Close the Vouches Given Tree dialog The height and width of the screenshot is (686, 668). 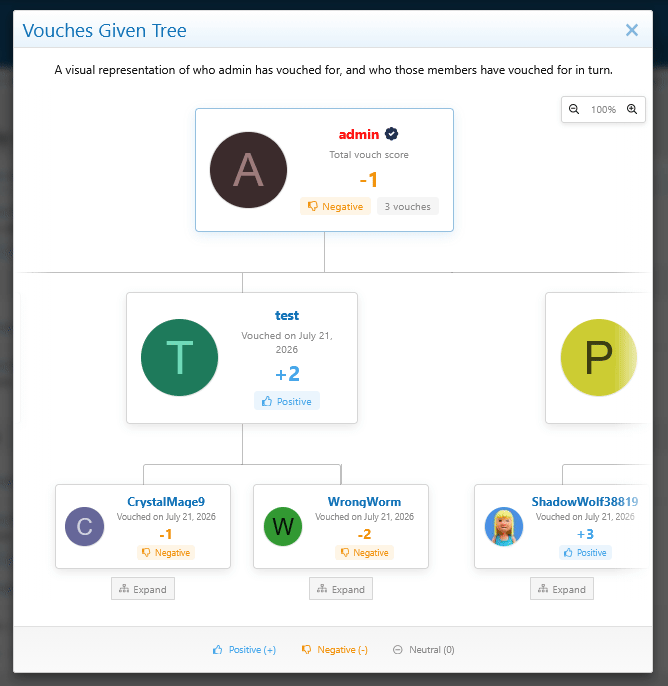pyautogui.click(x=632, y=30)
